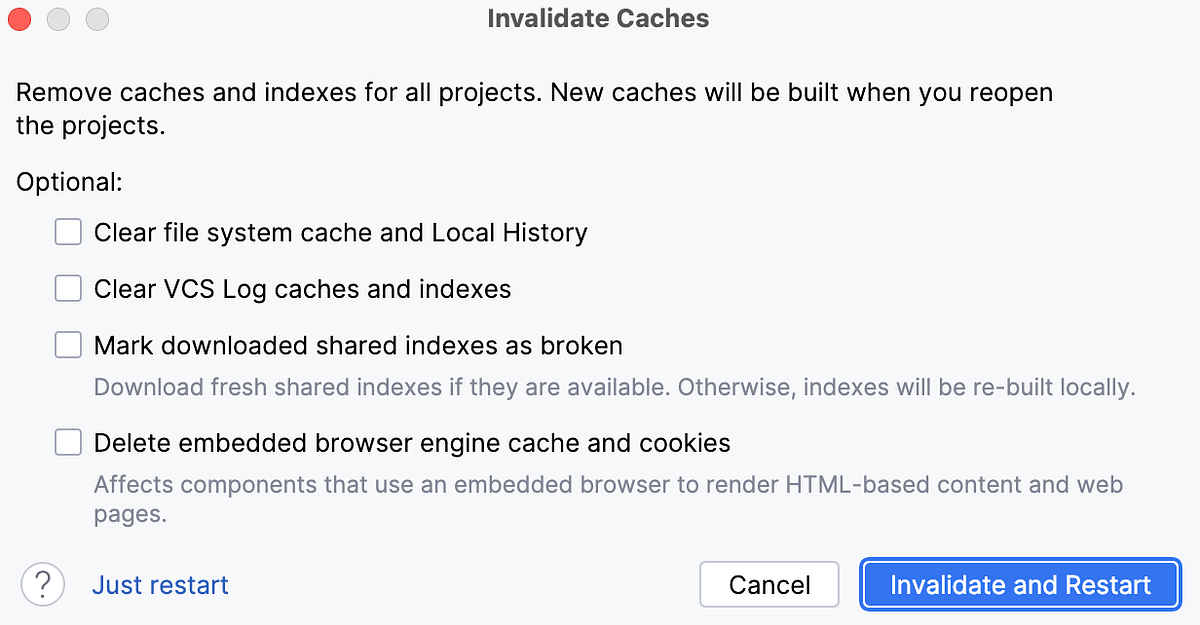Select the help bubble icon at bottom left
1200x625 pixels.
[42, 584]
